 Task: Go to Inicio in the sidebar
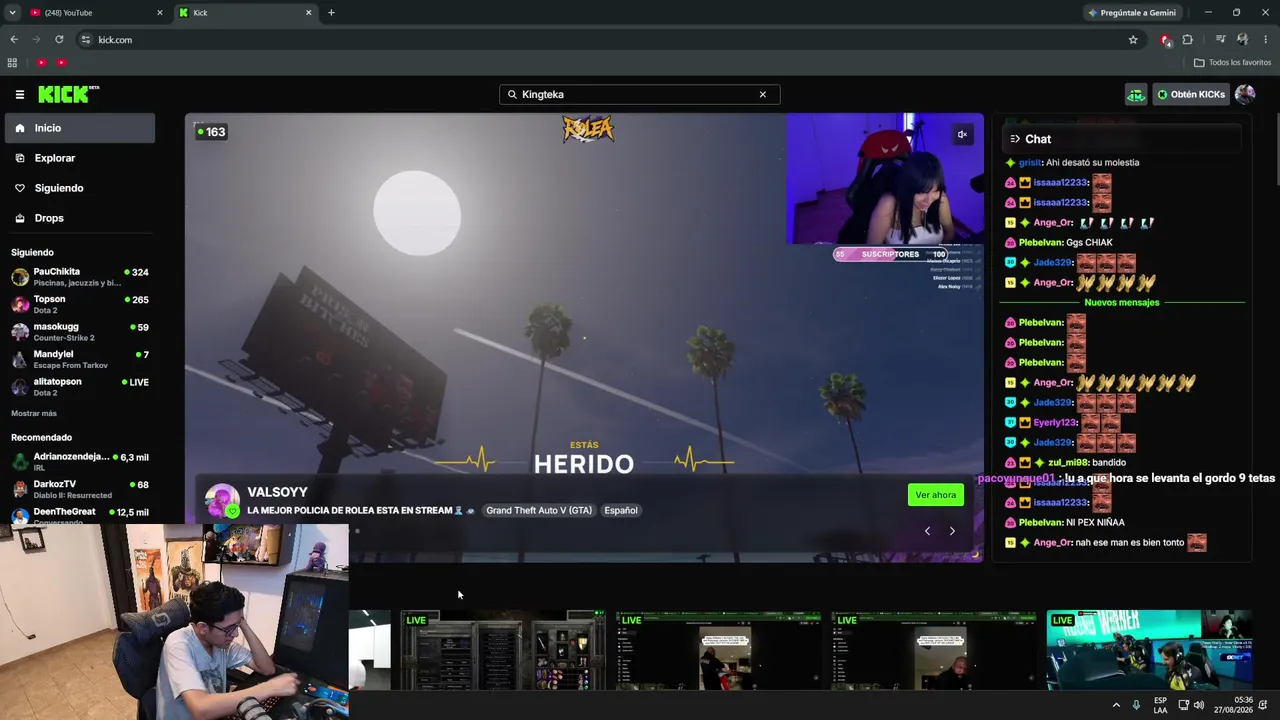80,128
